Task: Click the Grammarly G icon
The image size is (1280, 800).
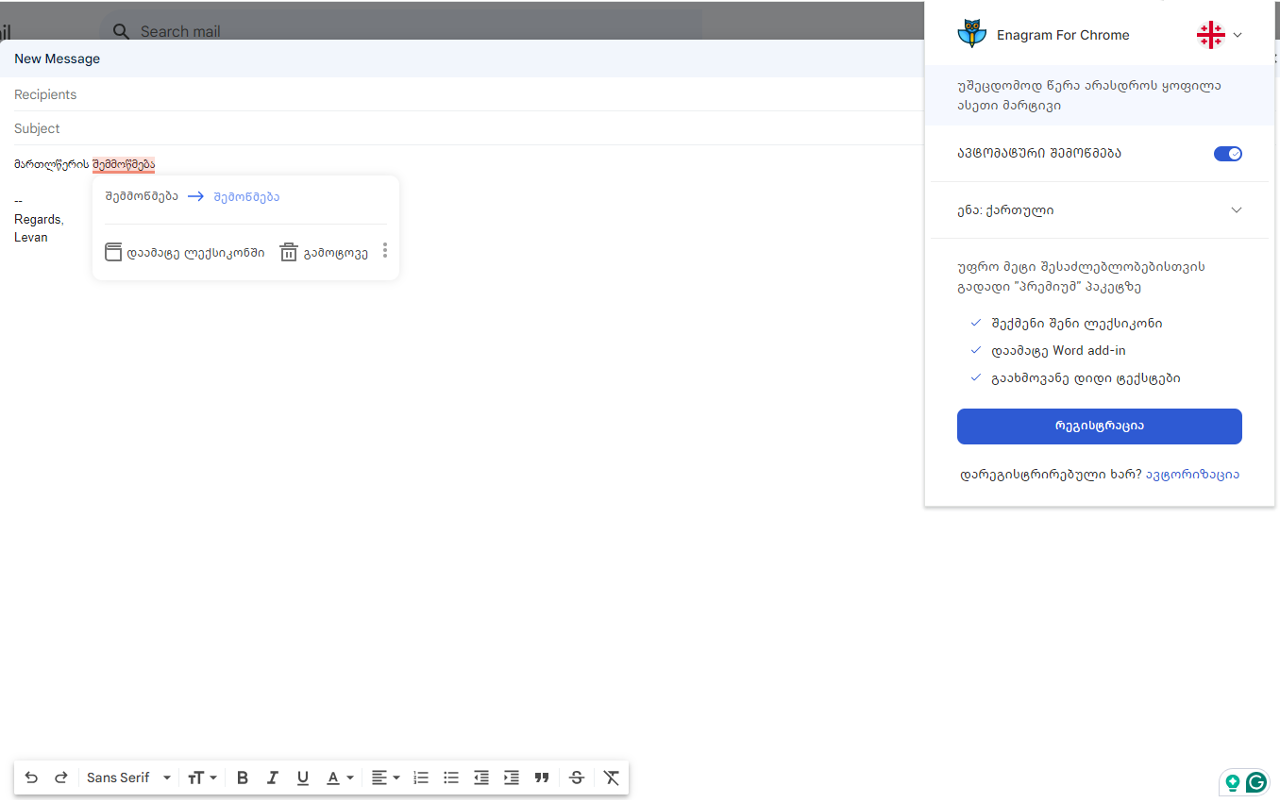Action: pyautogui.click(x=1256, y=782)
